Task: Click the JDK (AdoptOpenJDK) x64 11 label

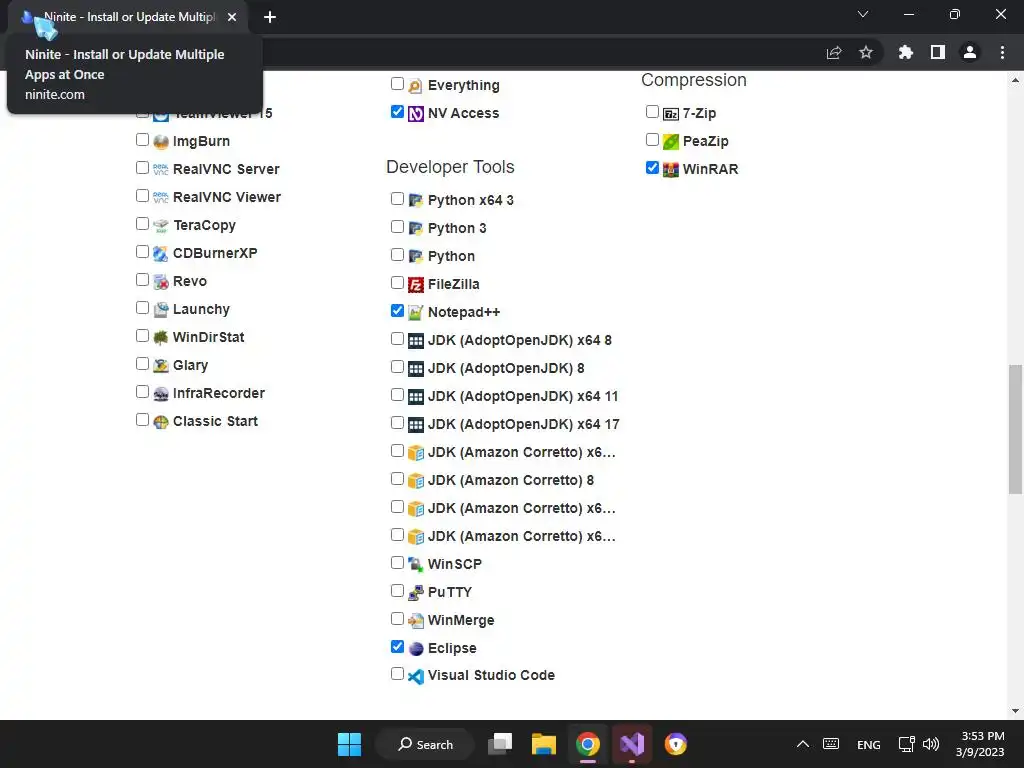Action: (x=522, y=396)
